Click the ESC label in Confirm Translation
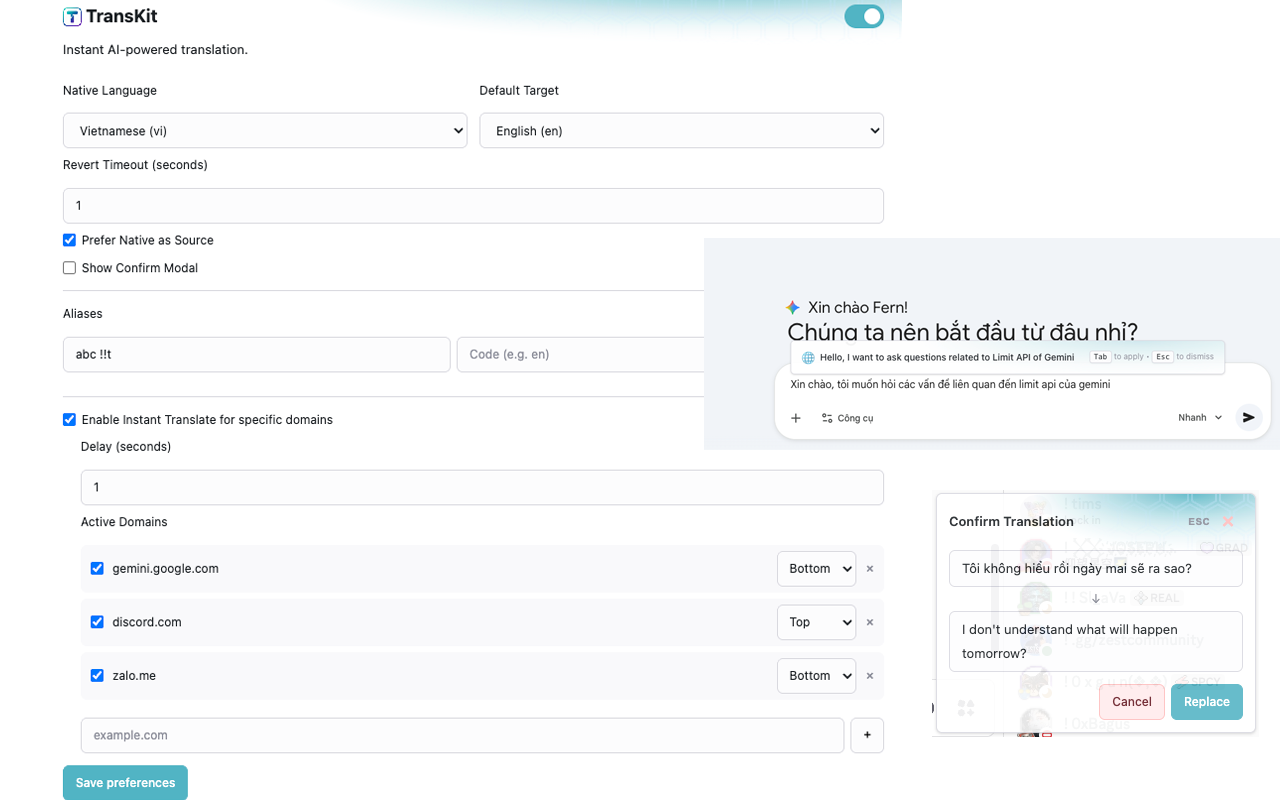Viewport: 1280px width, 800px height. (x=1199, y=522)
